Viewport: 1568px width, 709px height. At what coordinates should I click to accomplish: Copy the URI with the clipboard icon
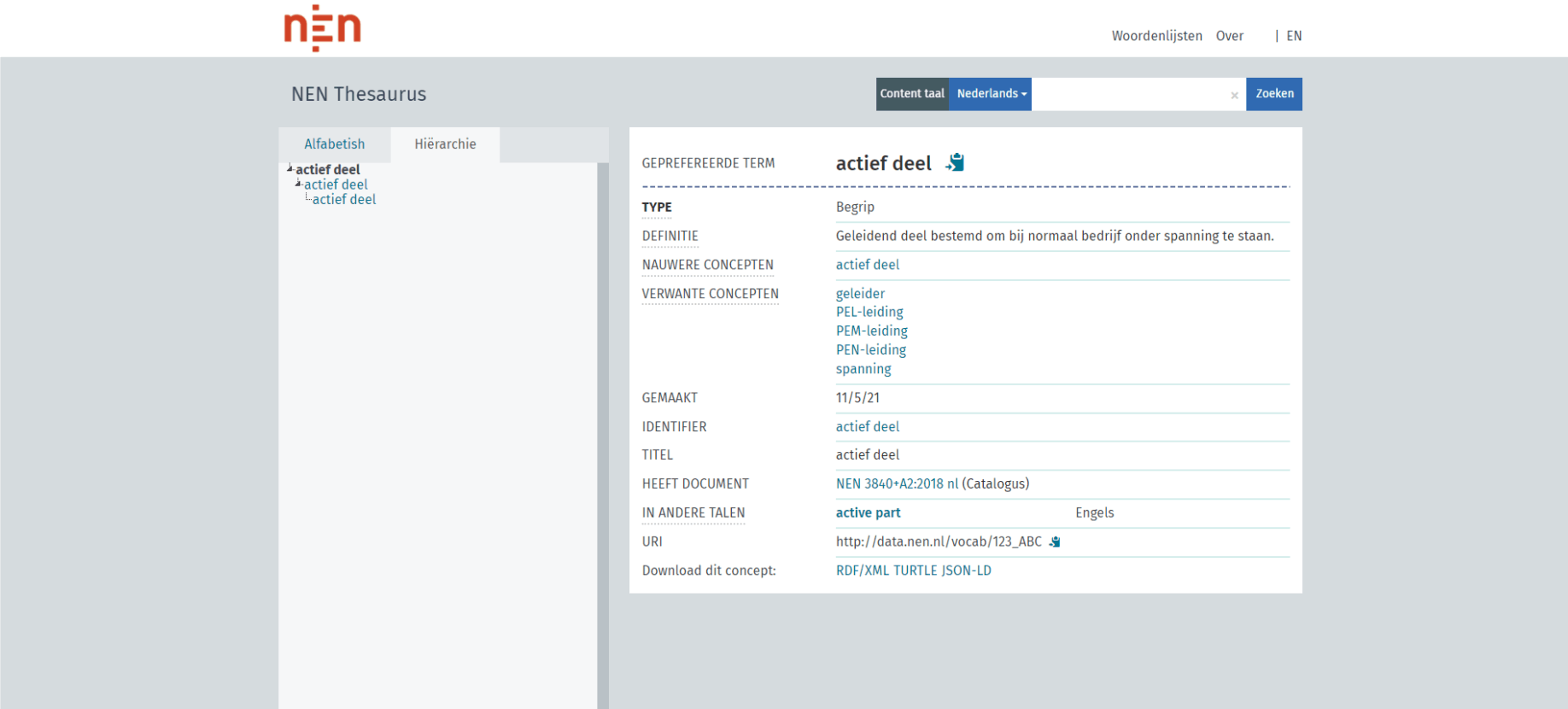tap(1055, 542)
